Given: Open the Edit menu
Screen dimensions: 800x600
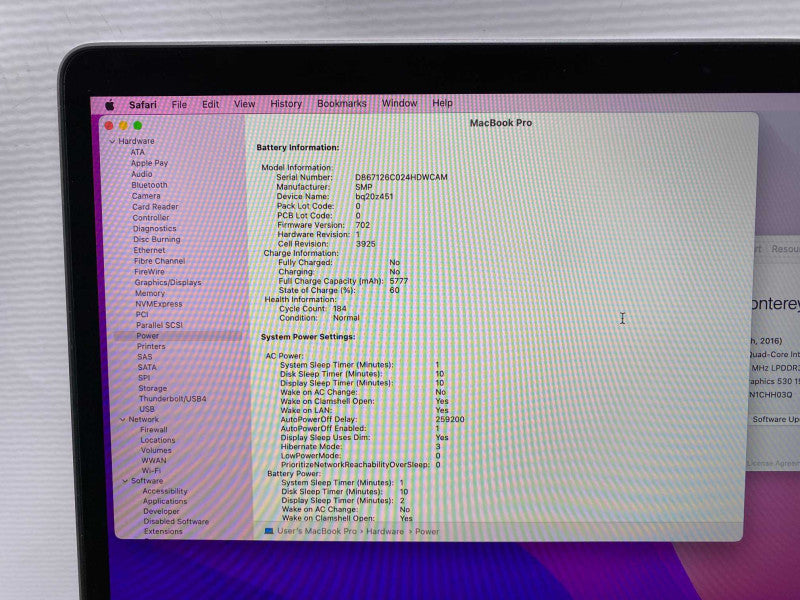Looking at the screenshot, I should click(x=210, y=104).
